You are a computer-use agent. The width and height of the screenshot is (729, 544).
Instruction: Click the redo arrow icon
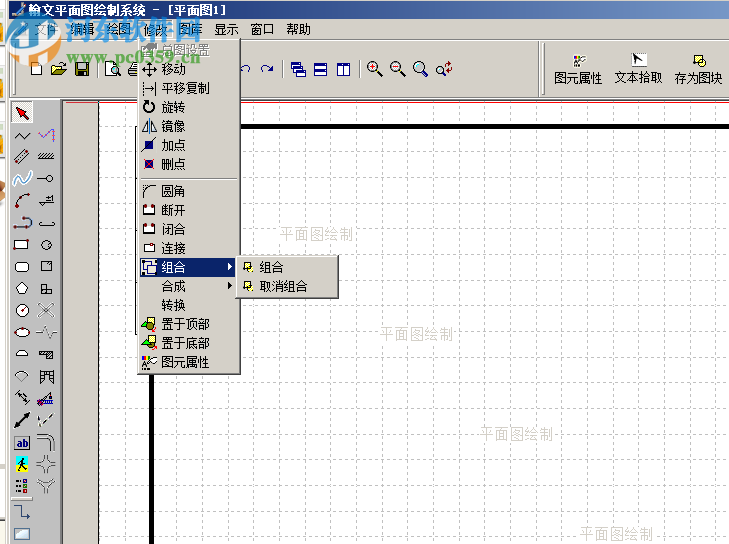(x=267, y=69)
